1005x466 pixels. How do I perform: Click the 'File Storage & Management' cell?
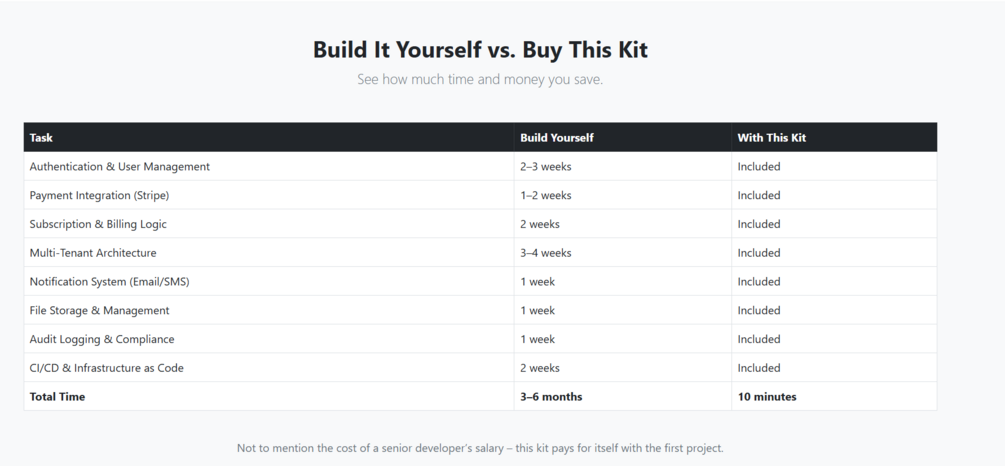point(99,311)
